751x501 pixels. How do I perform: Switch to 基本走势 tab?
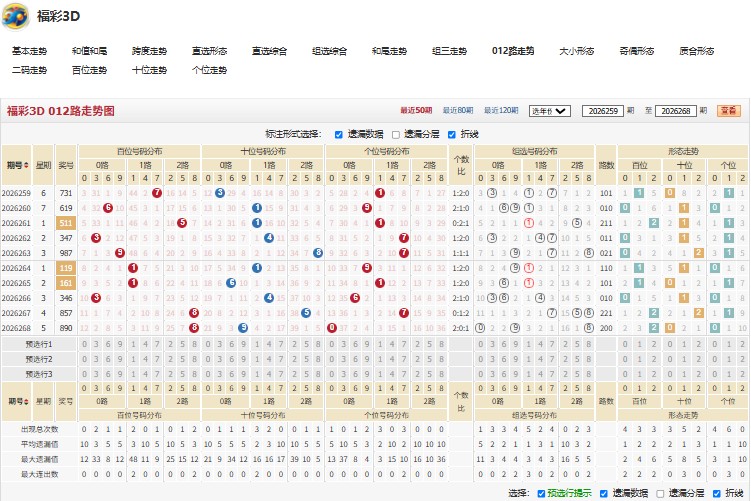point(29,51)
